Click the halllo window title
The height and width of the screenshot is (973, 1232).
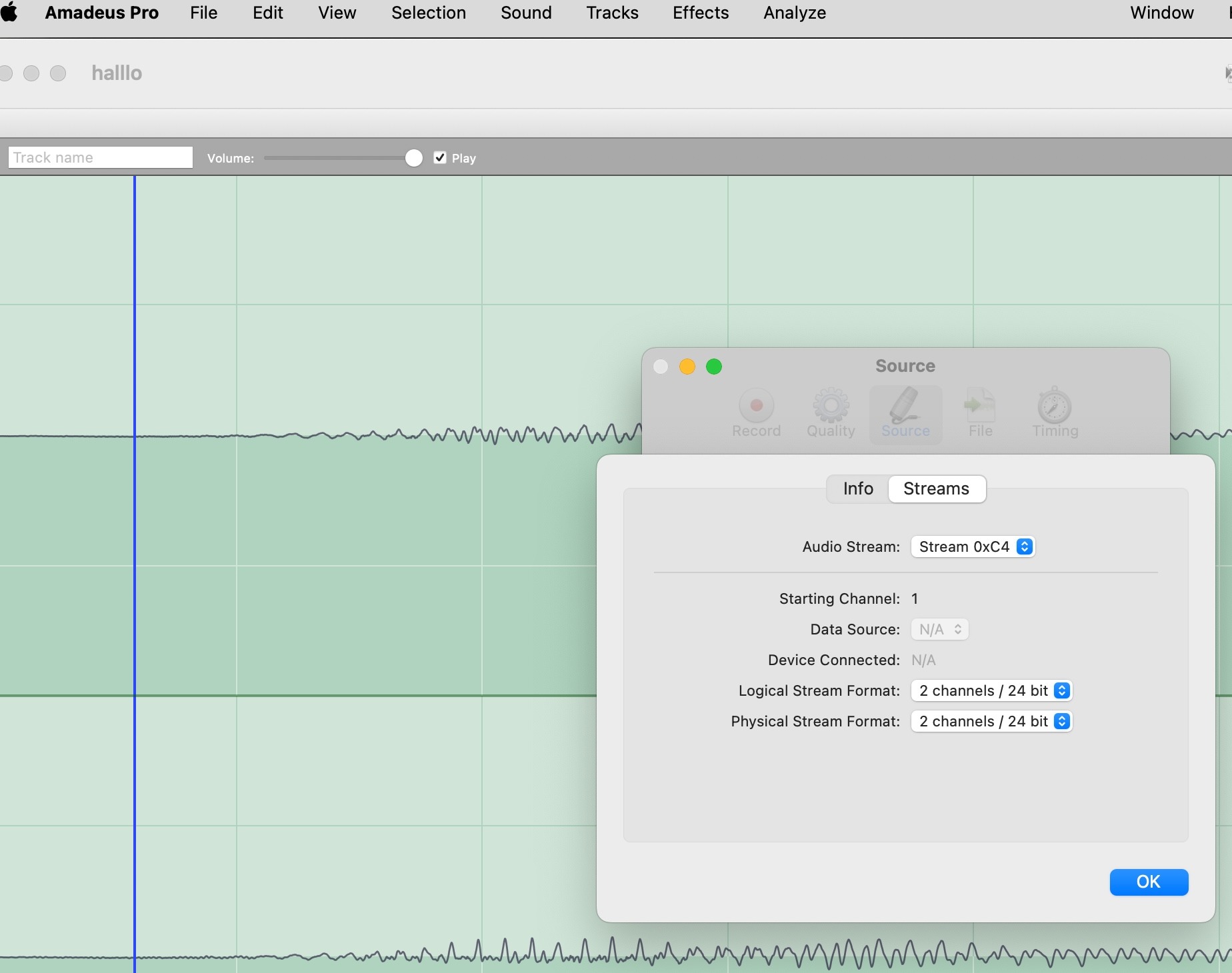tap(117, 73)
